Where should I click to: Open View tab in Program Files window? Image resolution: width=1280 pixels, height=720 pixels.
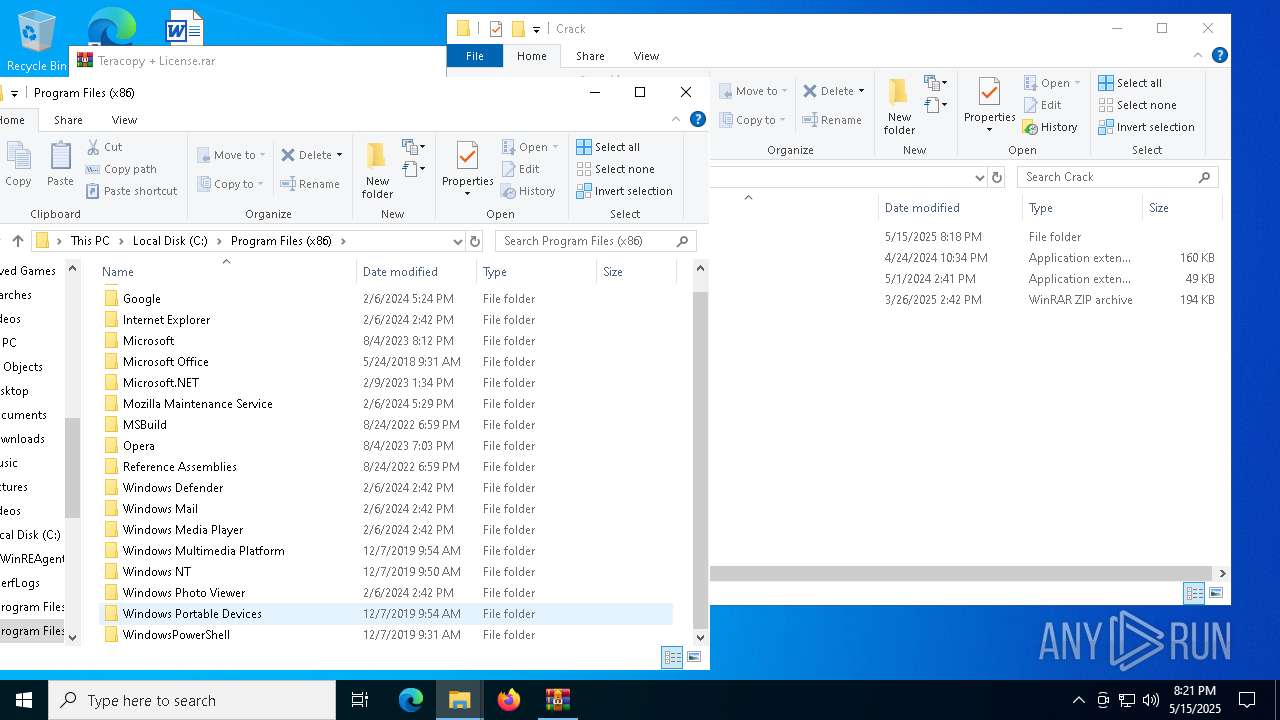click(x=124, y=120)
